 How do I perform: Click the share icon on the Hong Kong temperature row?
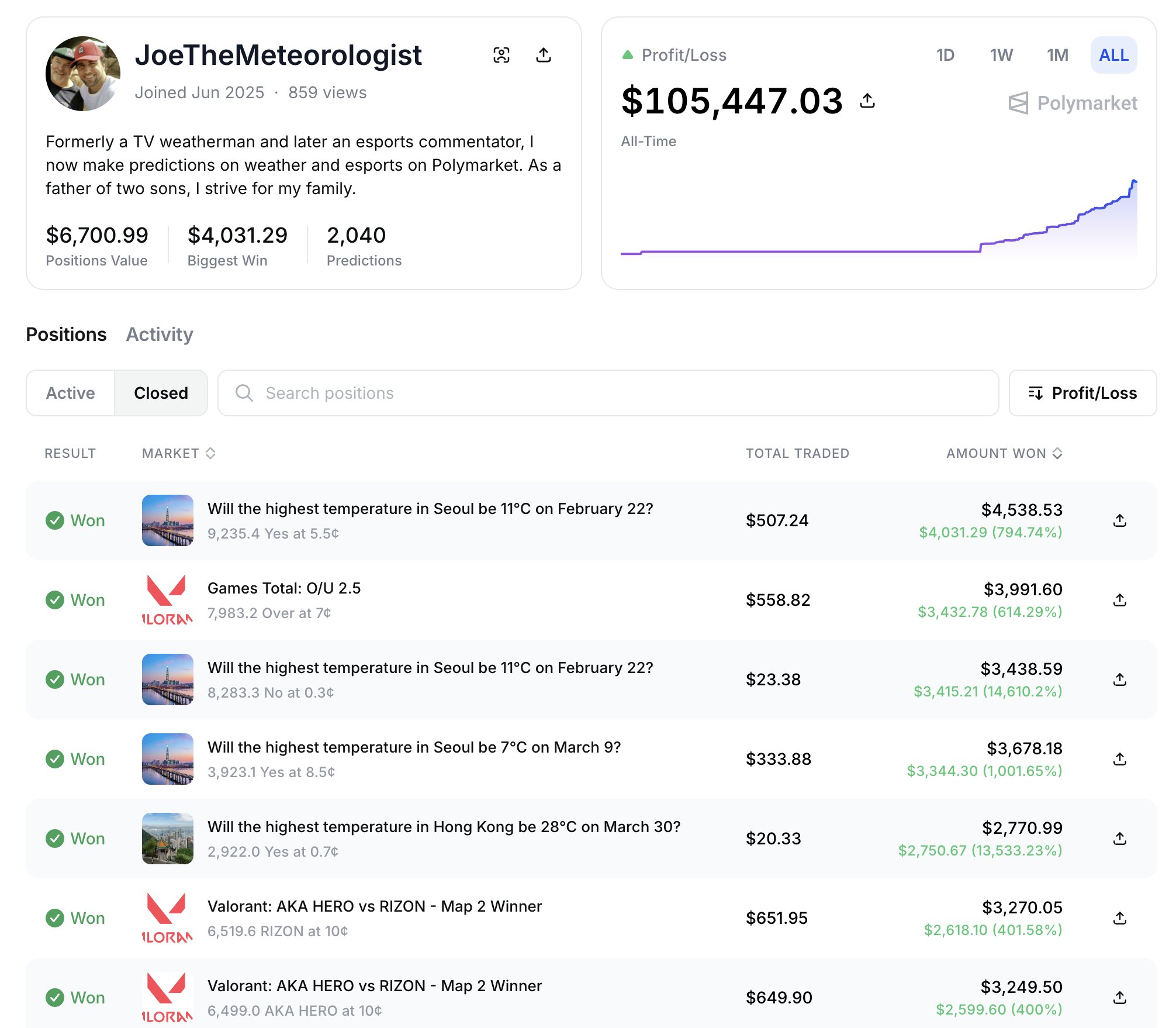[1120, 839]
